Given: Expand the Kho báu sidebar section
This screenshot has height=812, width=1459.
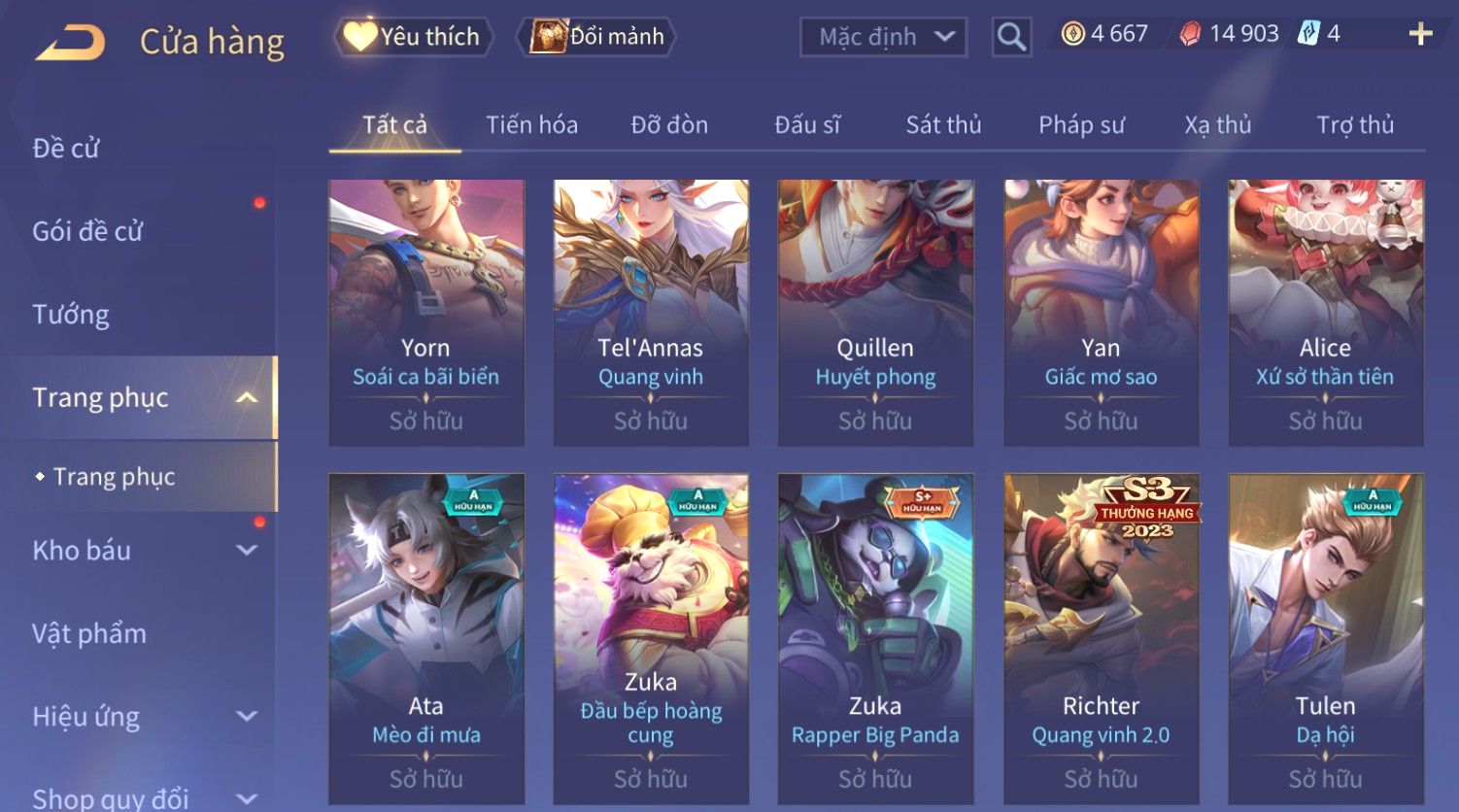Looking at the screenshot, I should (x=247, y=551).
